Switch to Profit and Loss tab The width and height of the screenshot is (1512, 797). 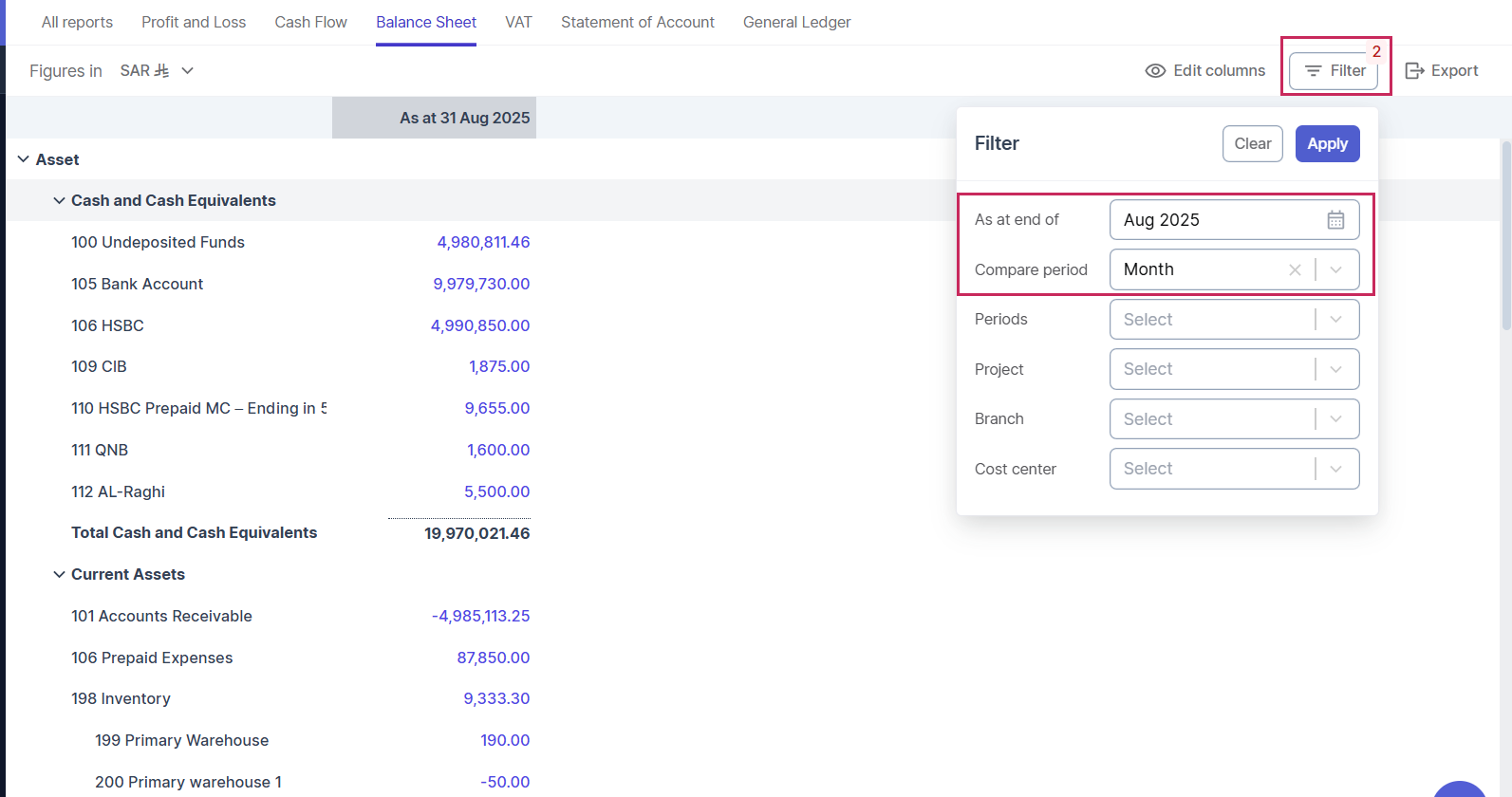pyautogui.click(x=194, y=22)
